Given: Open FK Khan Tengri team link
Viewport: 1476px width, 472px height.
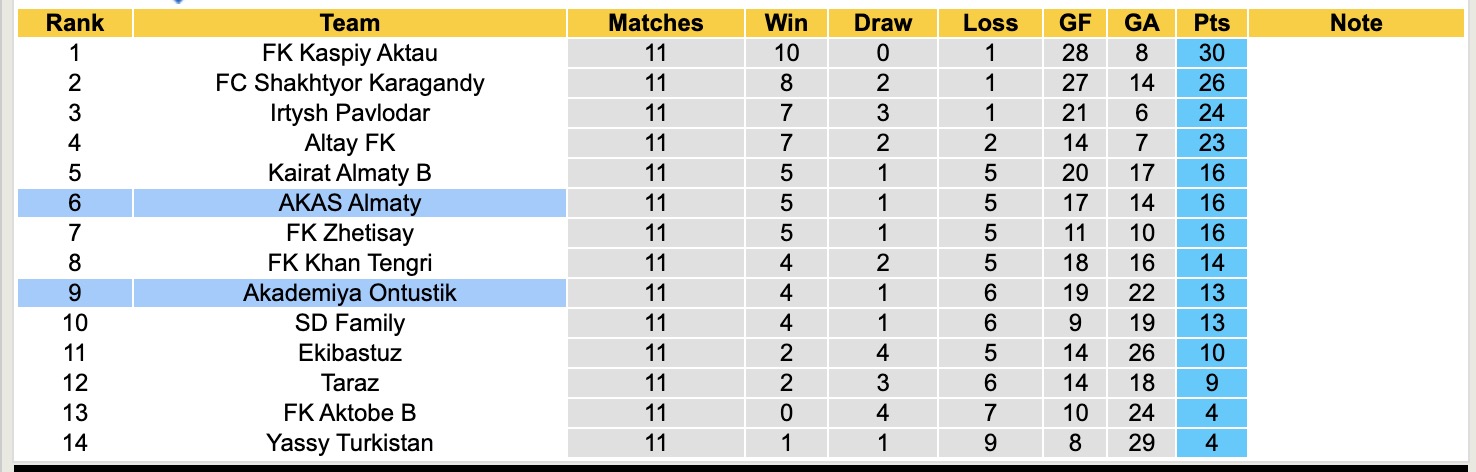Looking at the screenshot, I should point(349,263).
